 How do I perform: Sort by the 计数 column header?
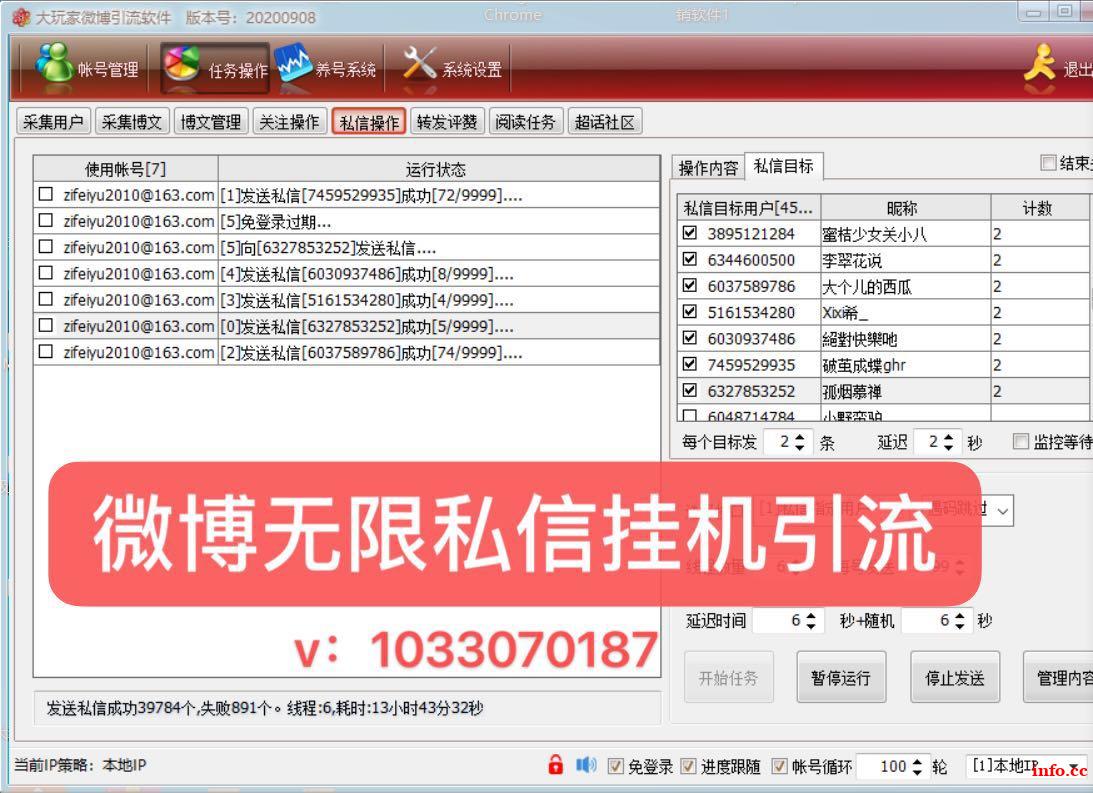click(1039, 208)
